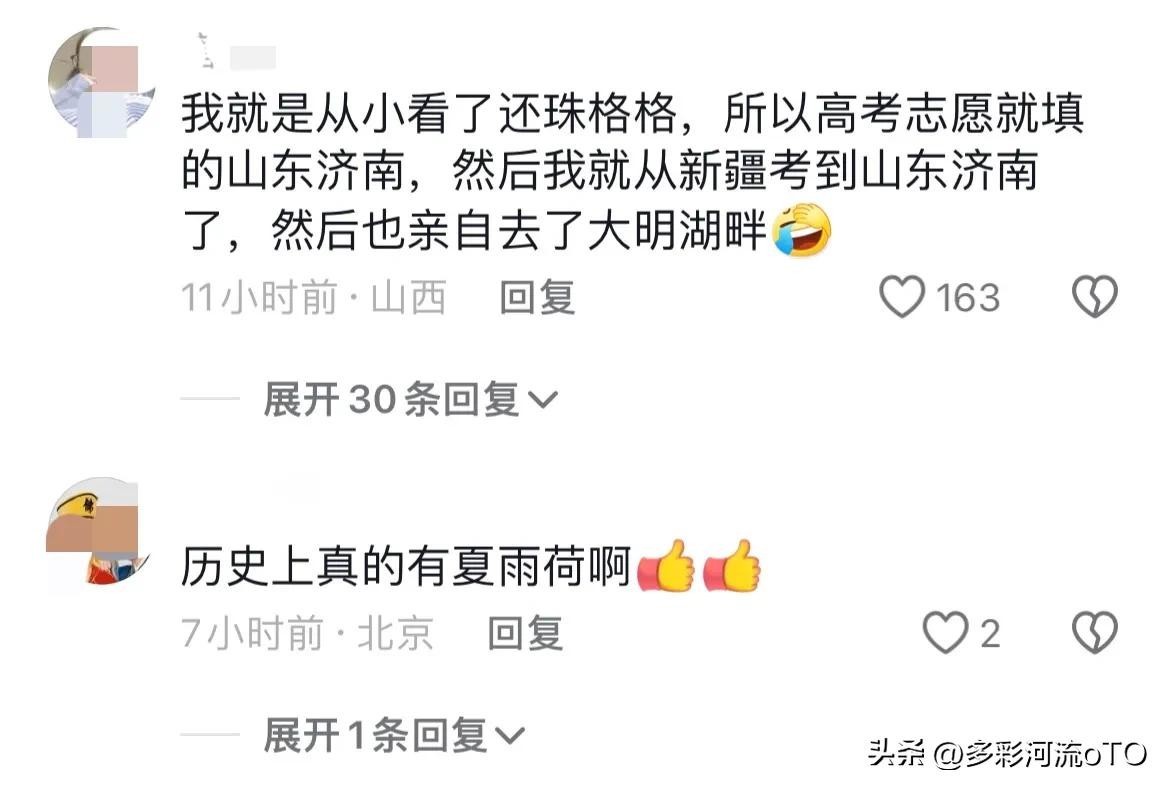Image resolution: width=1170 pixels, height=790 pixels.
Task: Open avatar of the first commenter
Action: (x=102, y=83)
